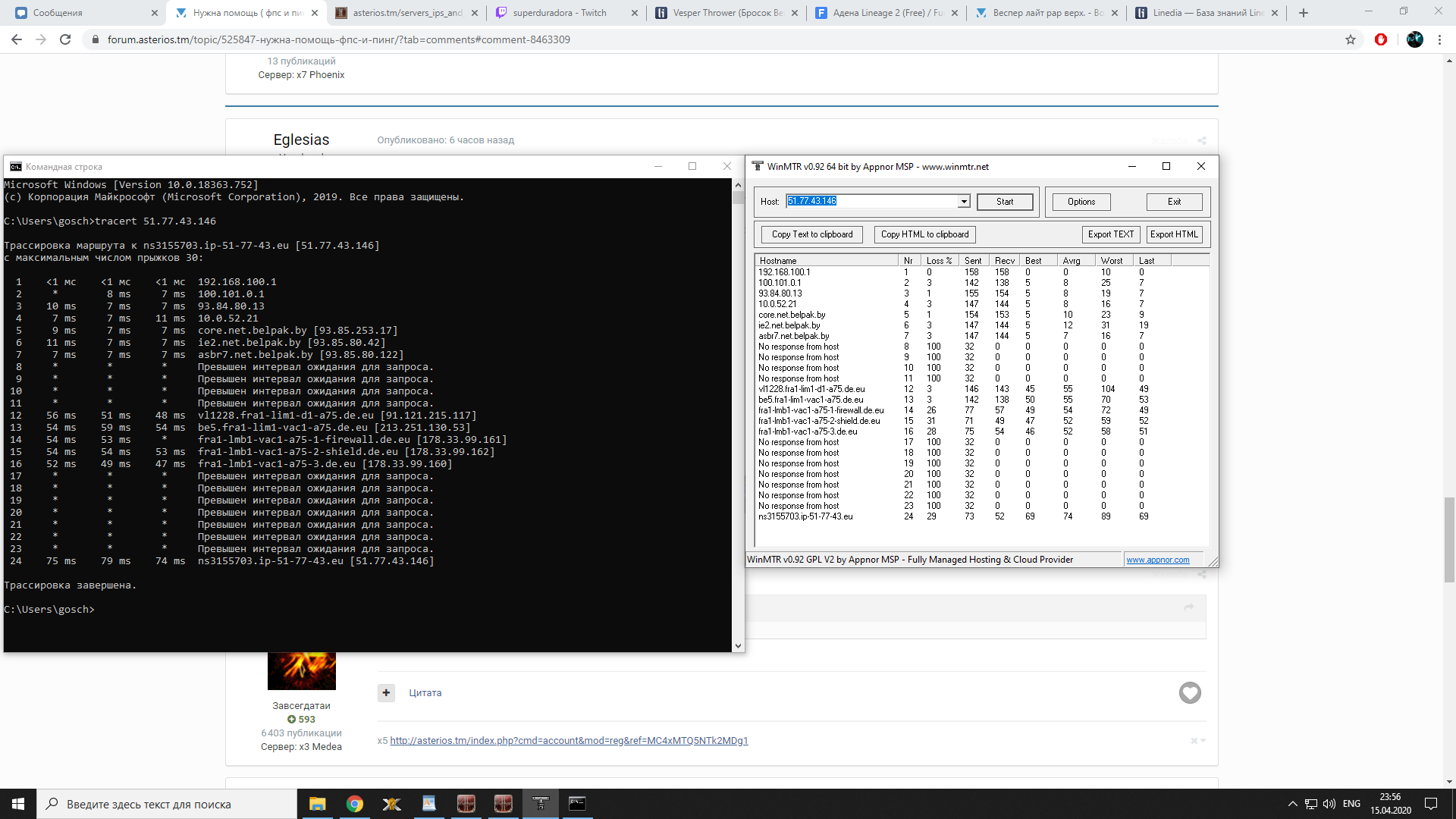Viewport: 1456px width, 819px height.
Task: Sort by the Loss % column header
Action: tap(940, 260)
